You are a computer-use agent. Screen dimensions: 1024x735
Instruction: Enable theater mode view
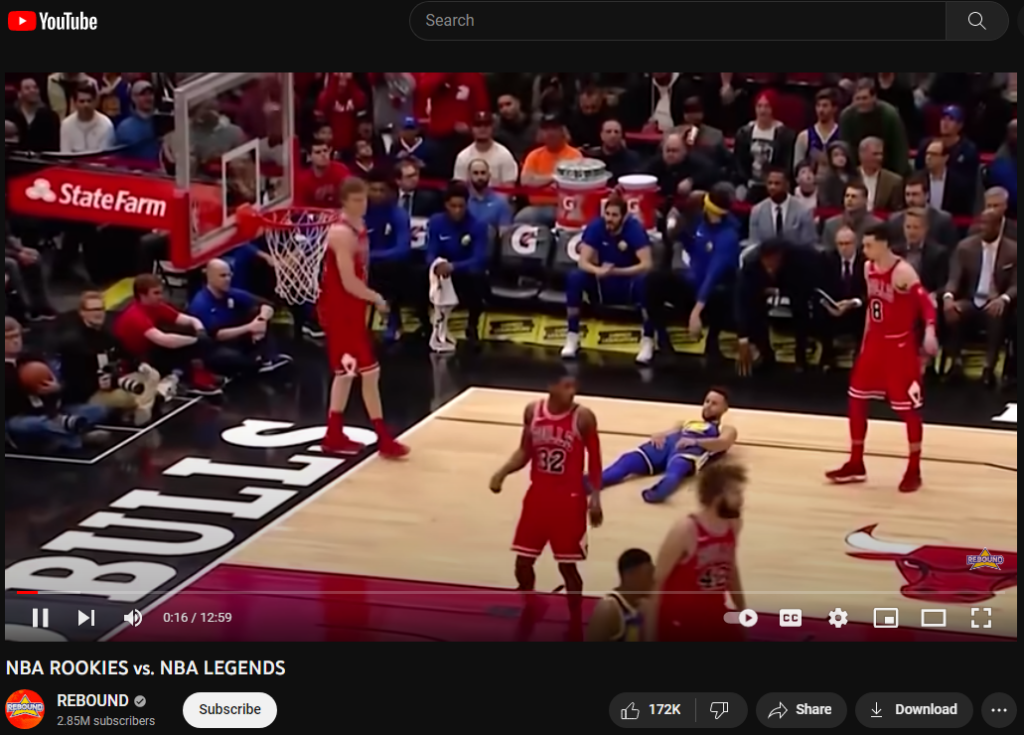933,617
